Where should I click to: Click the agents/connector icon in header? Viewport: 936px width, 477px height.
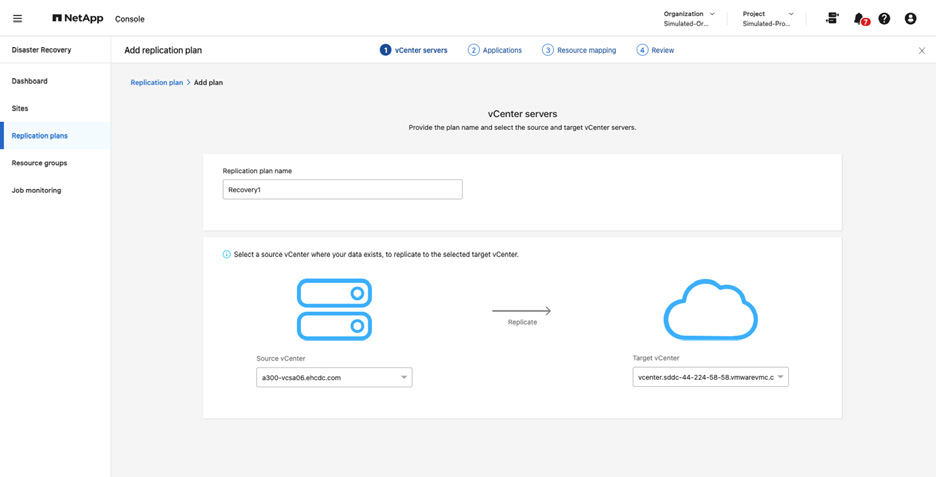(x=832, y=18)
